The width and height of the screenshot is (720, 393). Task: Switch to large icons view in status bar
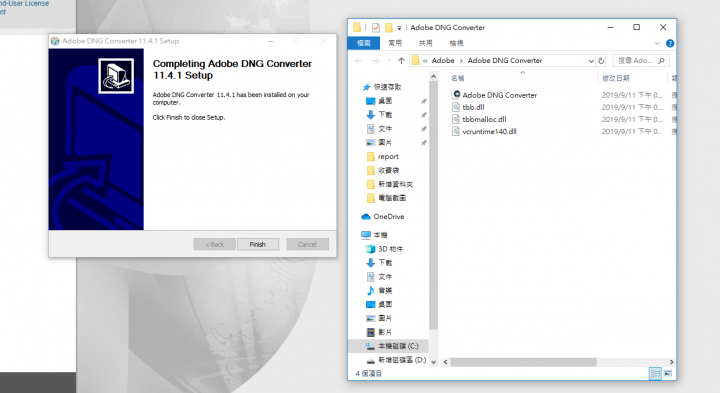668,373
